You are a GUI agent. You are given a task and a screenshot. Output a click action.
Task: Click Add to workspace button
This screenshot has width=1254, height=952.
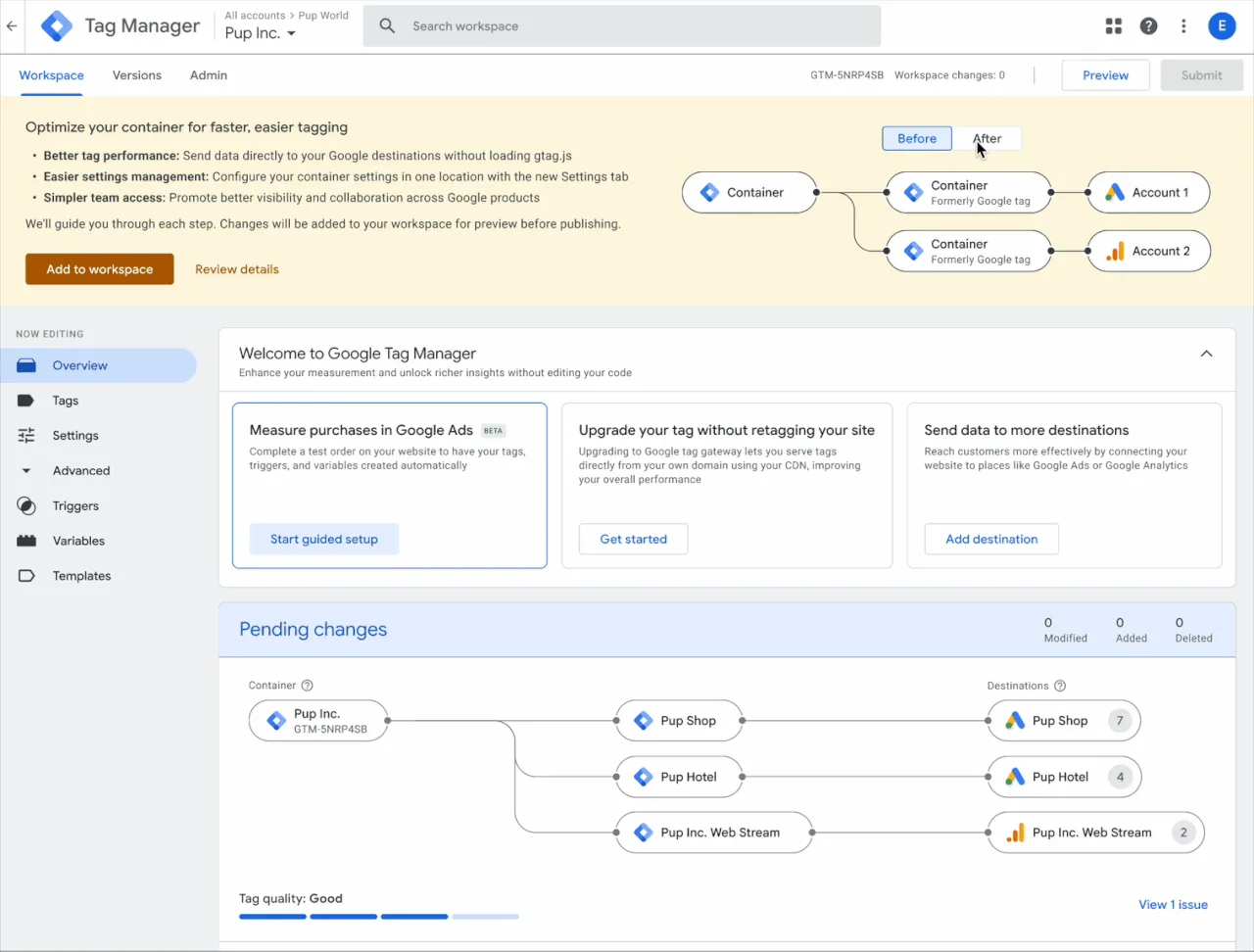tap(100, 269)
